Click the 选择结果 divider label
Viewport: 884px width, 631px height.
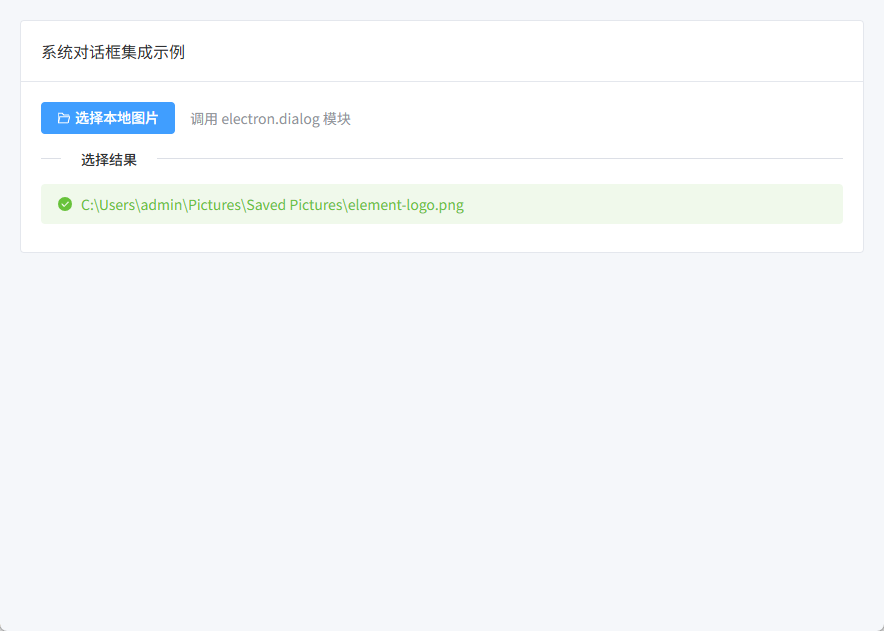(109, 159)
